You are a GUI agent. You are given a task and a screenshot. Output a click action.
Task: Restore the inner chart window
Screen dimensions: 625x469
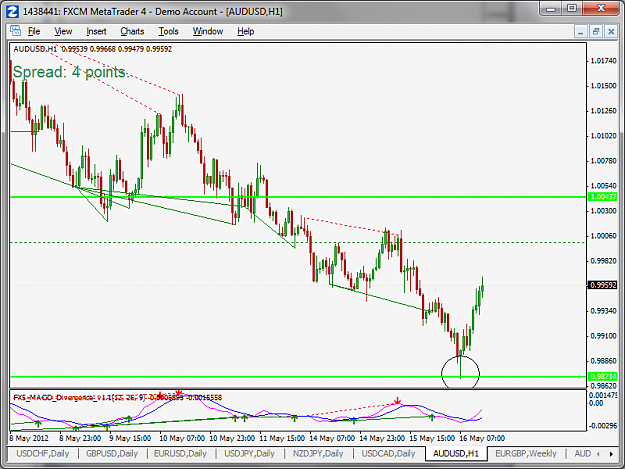point(596,31)
